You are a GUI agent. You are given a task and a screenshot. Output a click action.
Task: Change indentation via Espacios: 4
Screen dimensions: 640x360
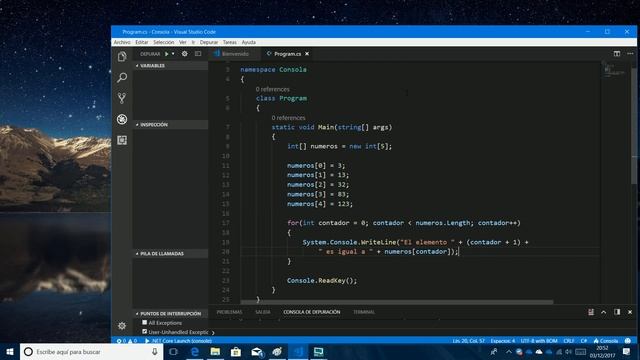coord(502,341)
